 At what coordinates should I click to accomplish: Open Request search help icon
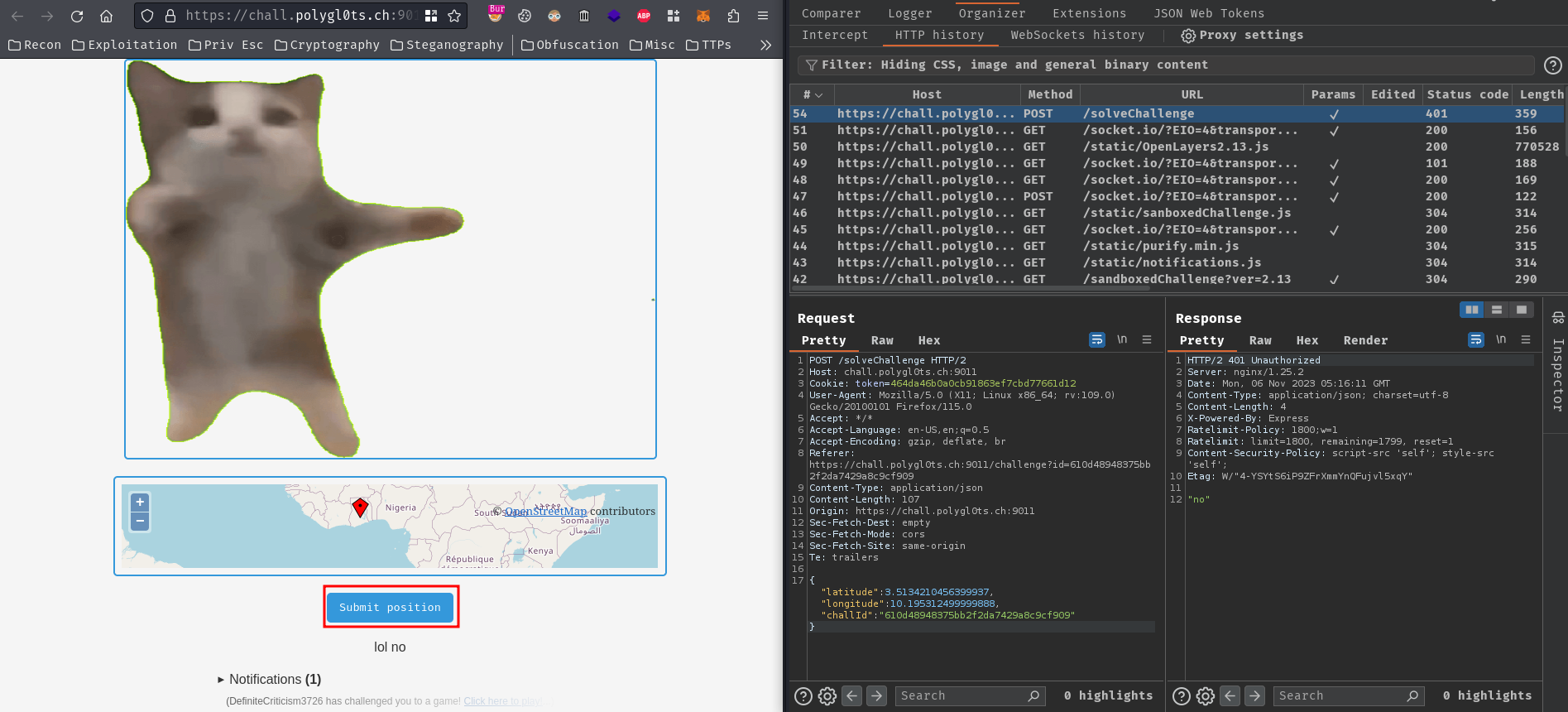point(803,696)
